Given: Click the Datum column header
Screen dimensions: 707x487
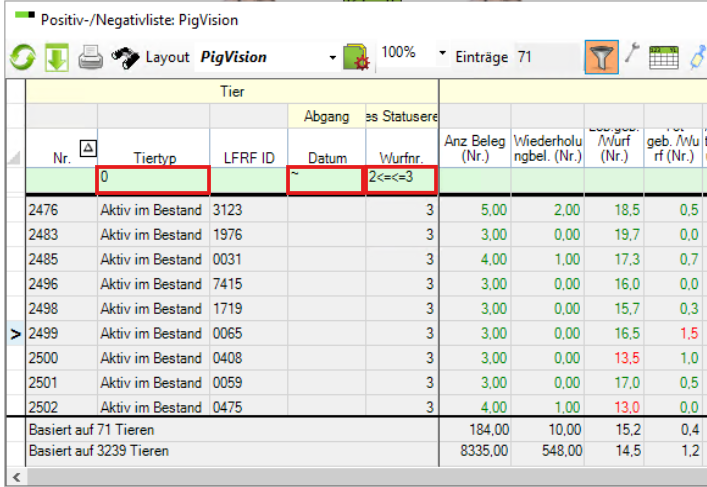Looking at the screenshot, I should (326, 148).
